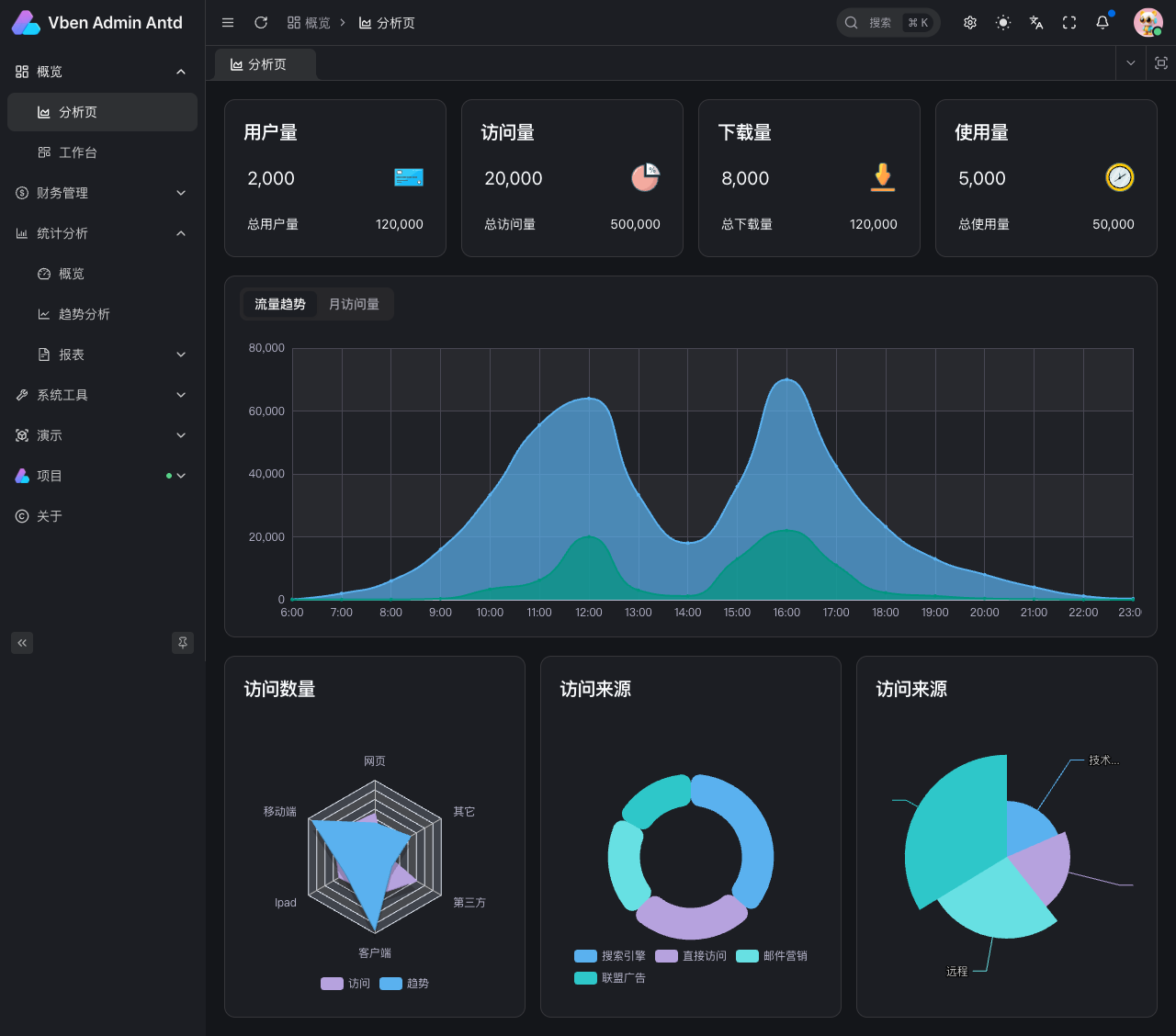This screenshot has height=1036, width=1176.
Task: Open the language translation icon
Action: pyautogui.click(x=1036, y=23)
